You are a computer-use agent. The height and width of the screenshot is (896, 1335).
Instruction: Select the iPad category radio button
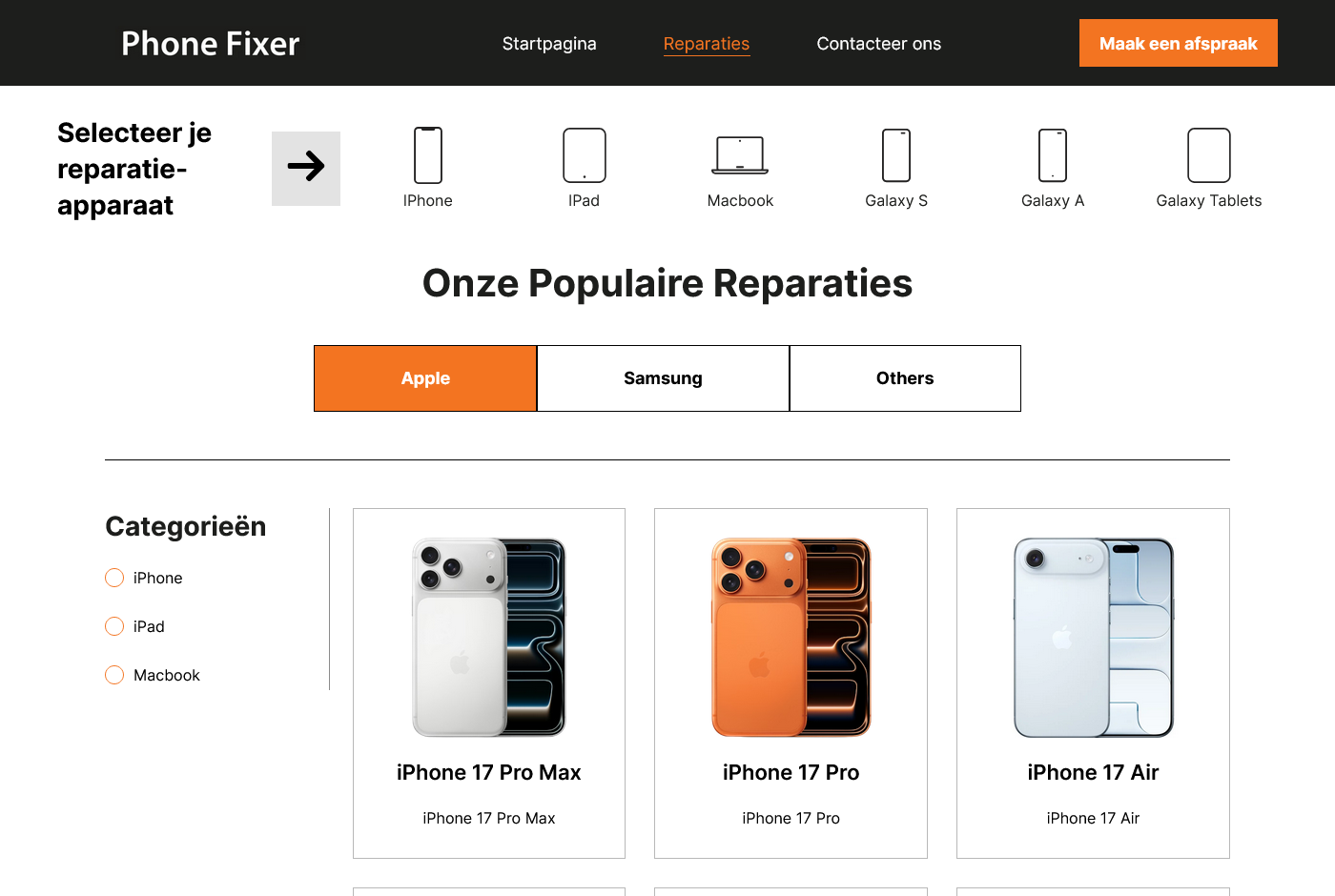tap(114, 626)
